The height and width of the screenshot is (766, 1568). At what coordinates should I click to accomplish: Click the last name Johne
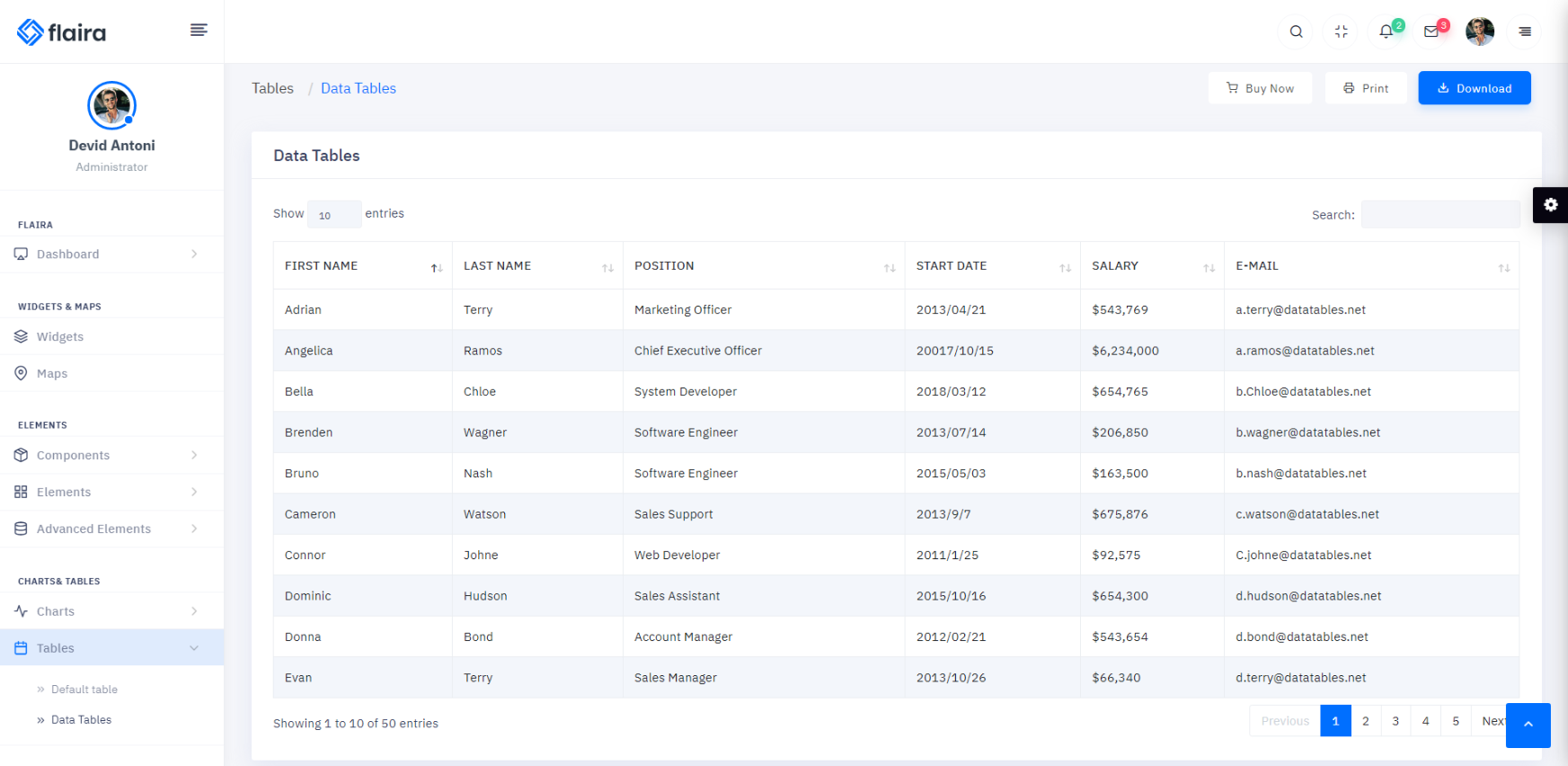[x=481, y=556]
